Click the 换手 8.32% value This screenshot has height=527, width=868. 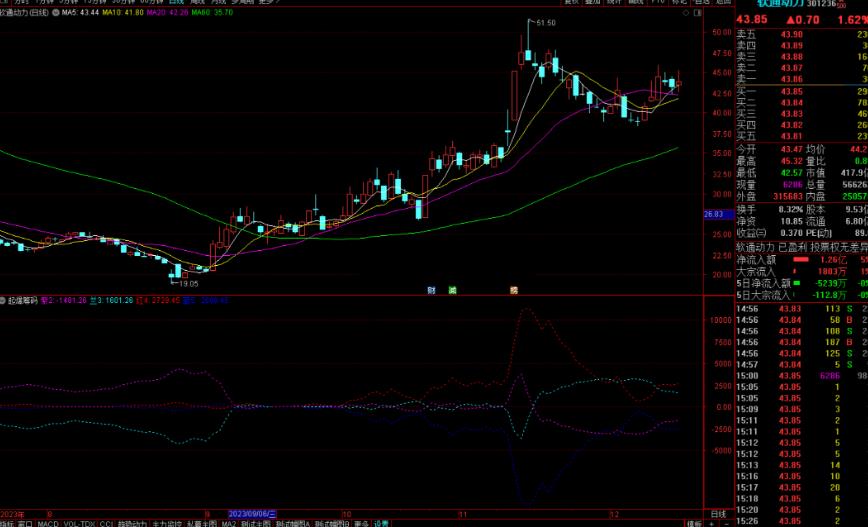(x=790, y=209)
